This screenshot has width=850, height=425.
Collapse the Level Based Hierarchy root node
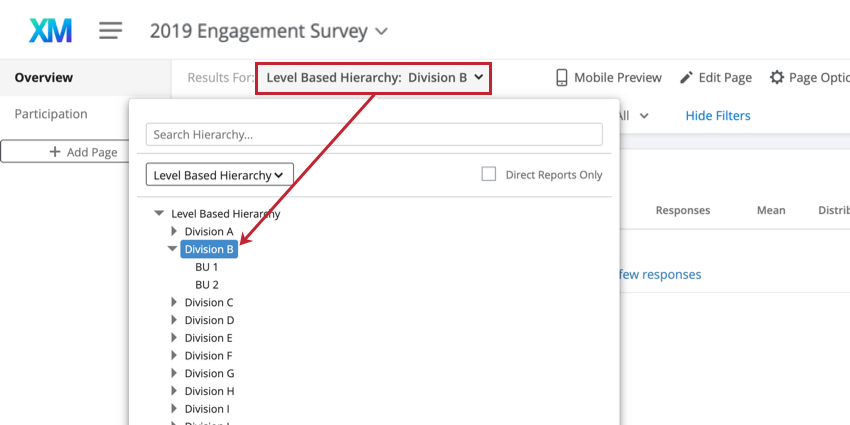coord(159,214)
